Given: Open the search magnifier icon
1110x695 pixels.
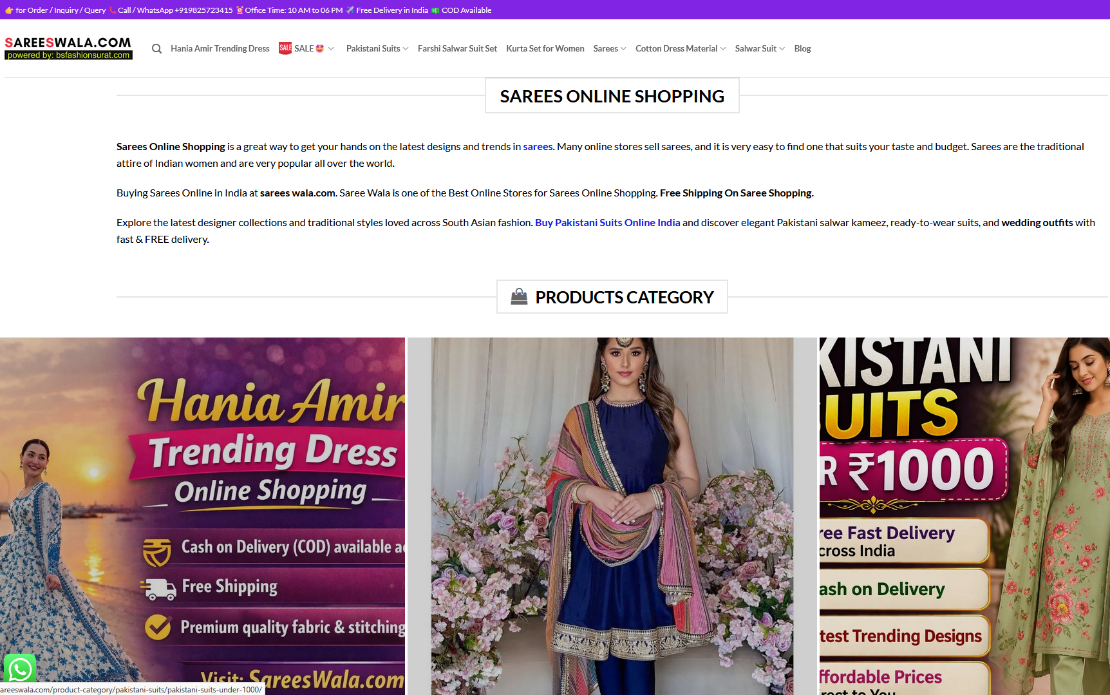Looking at the screenshot, I should [156, 49].
